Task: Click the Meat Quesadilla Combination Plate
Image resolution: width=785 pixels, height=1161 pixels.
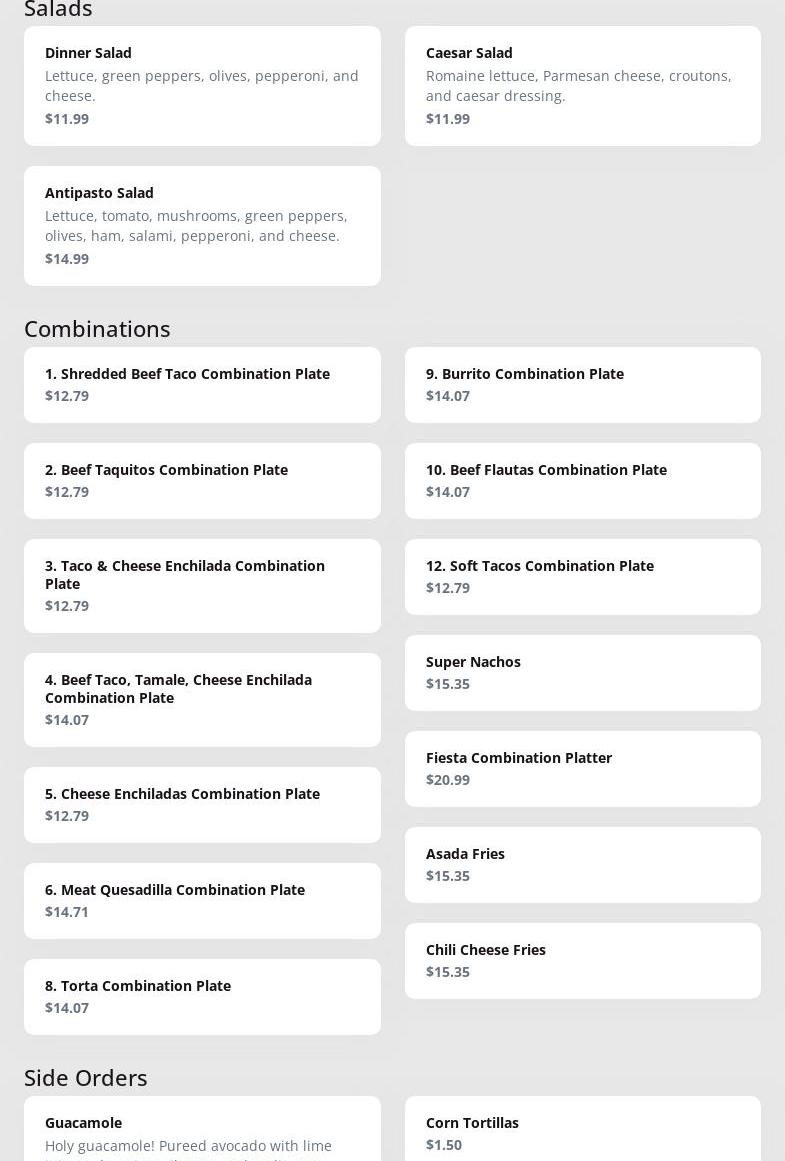Action: (202, 901)
